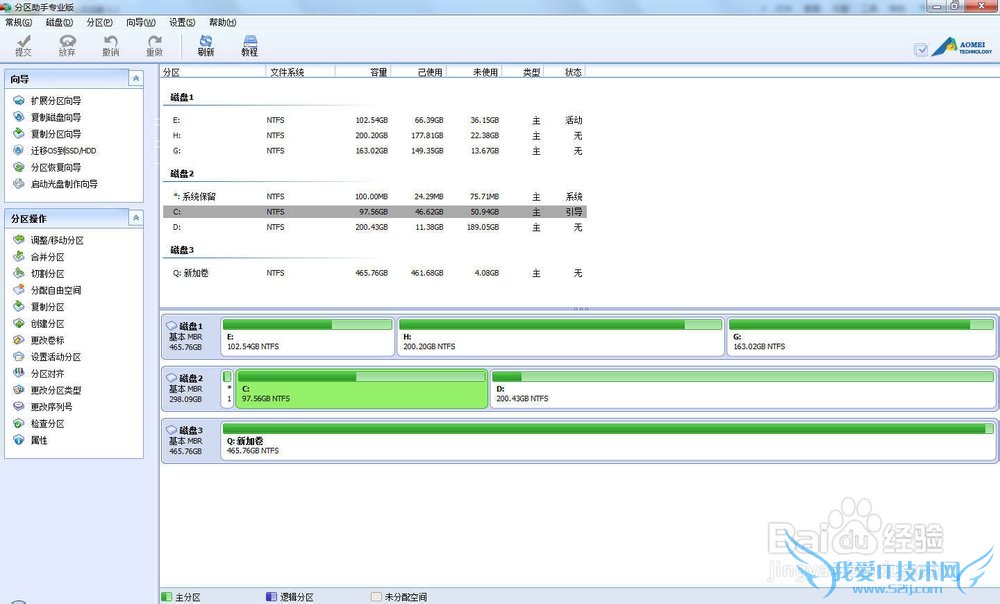Click the checkmark box beside AOMEI logo
Viewport: 1000px width, 604px height.
[x=921, y=50]
